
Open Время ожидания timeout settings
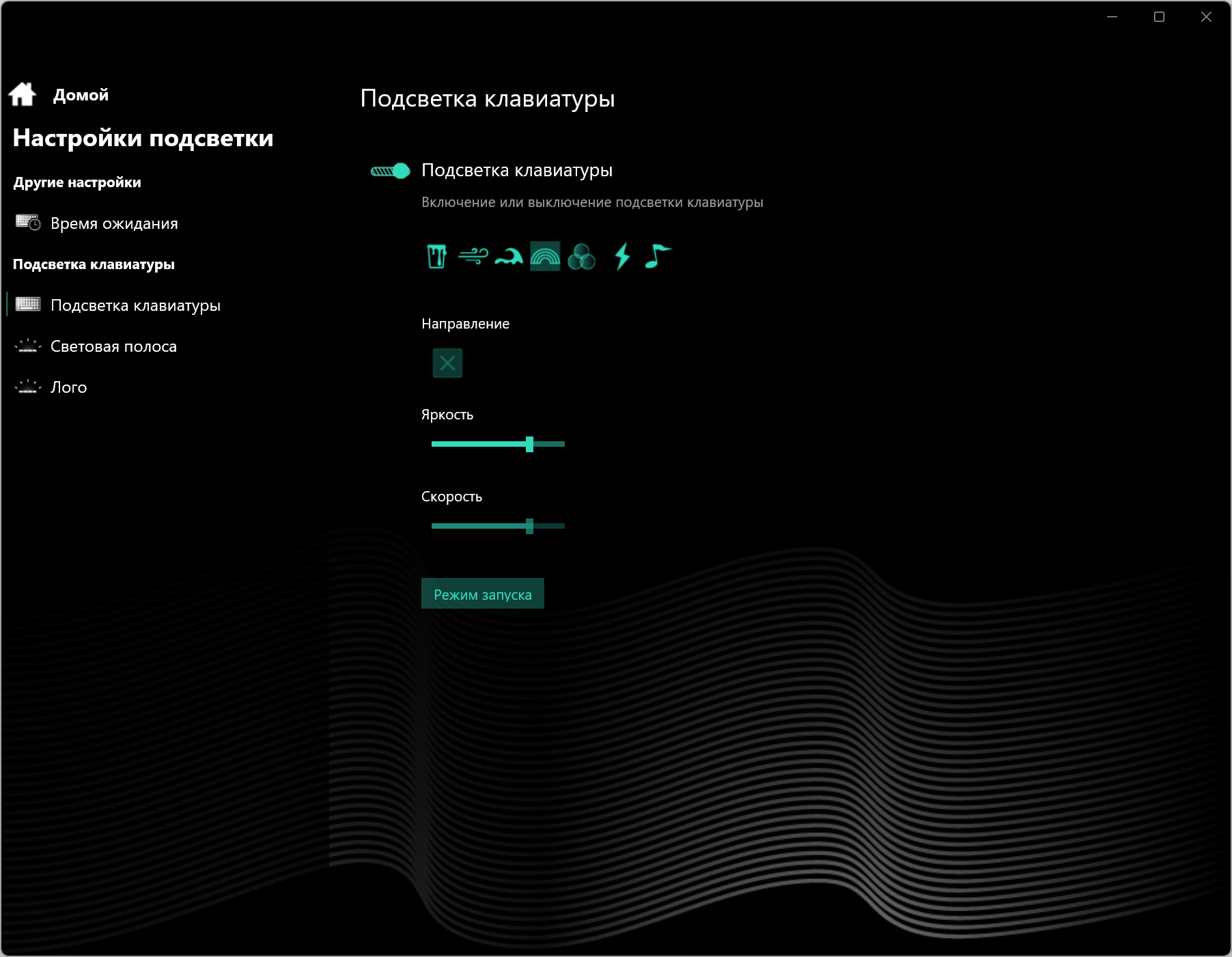[96, 223]
